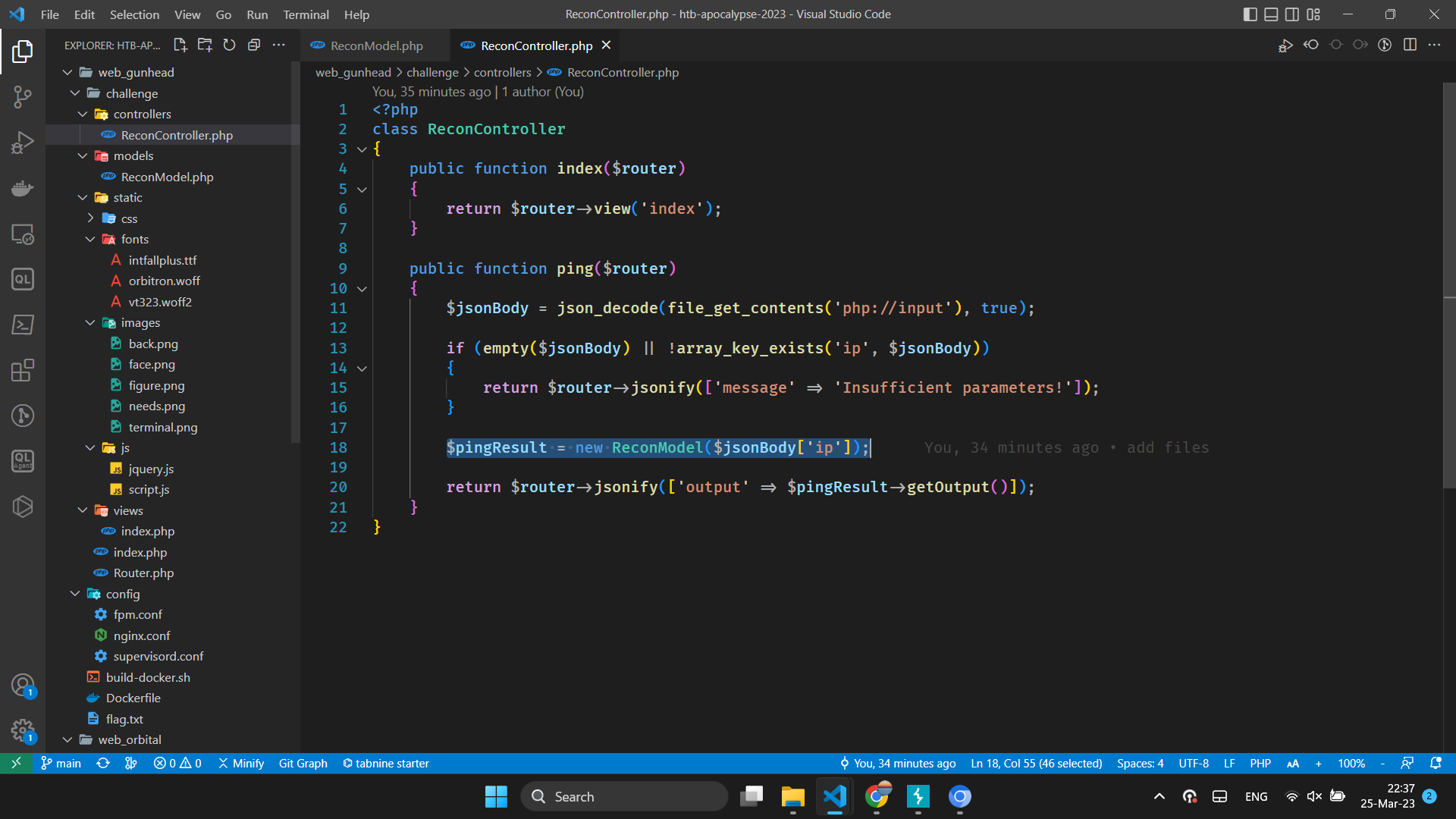Open the Run and Debug sidebar icon
This screenshot has height=819, width=1456.
[x=23, y=143]
